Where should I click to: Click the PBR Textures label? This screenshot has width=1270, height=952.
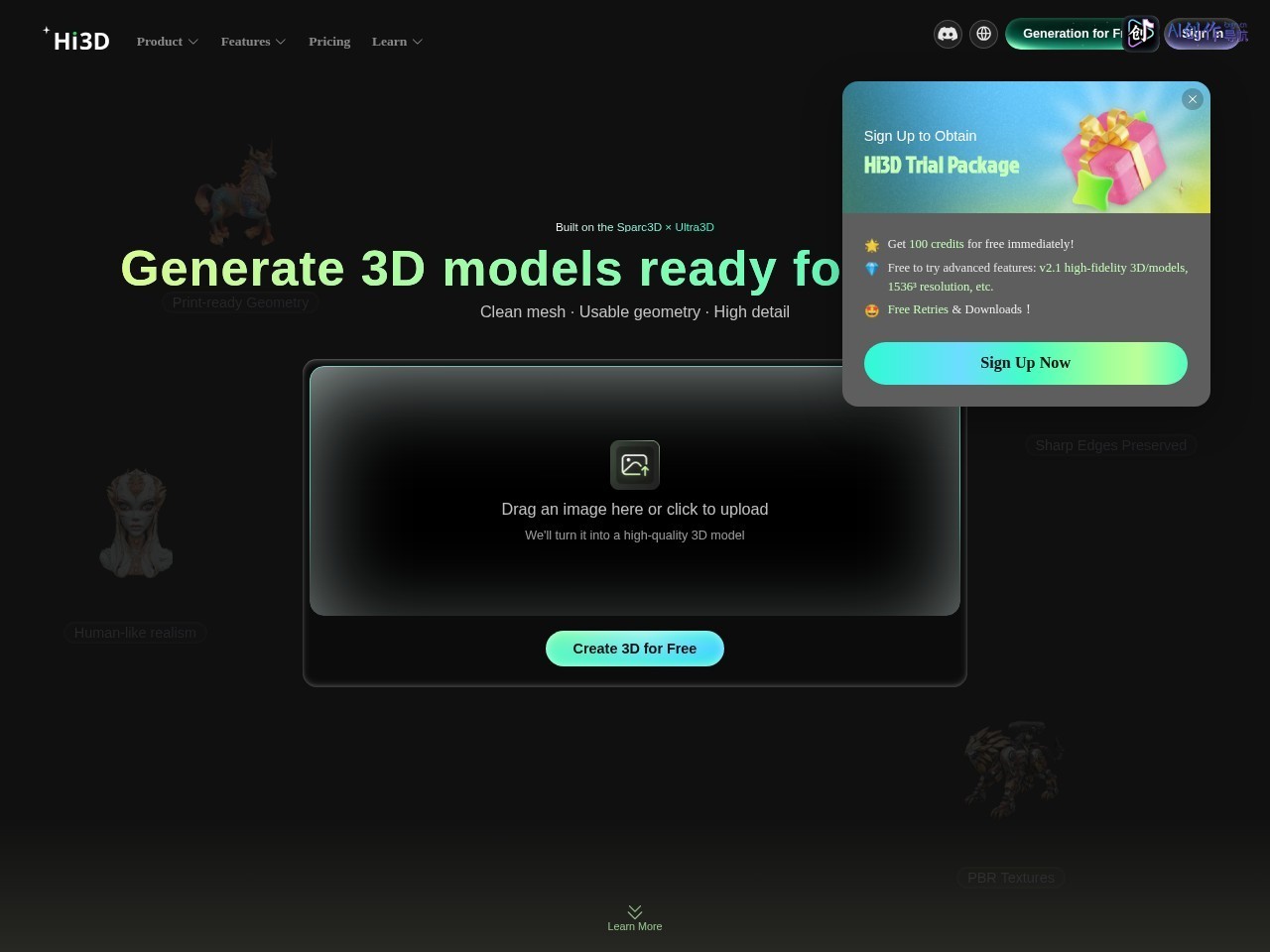point(1011,878)
